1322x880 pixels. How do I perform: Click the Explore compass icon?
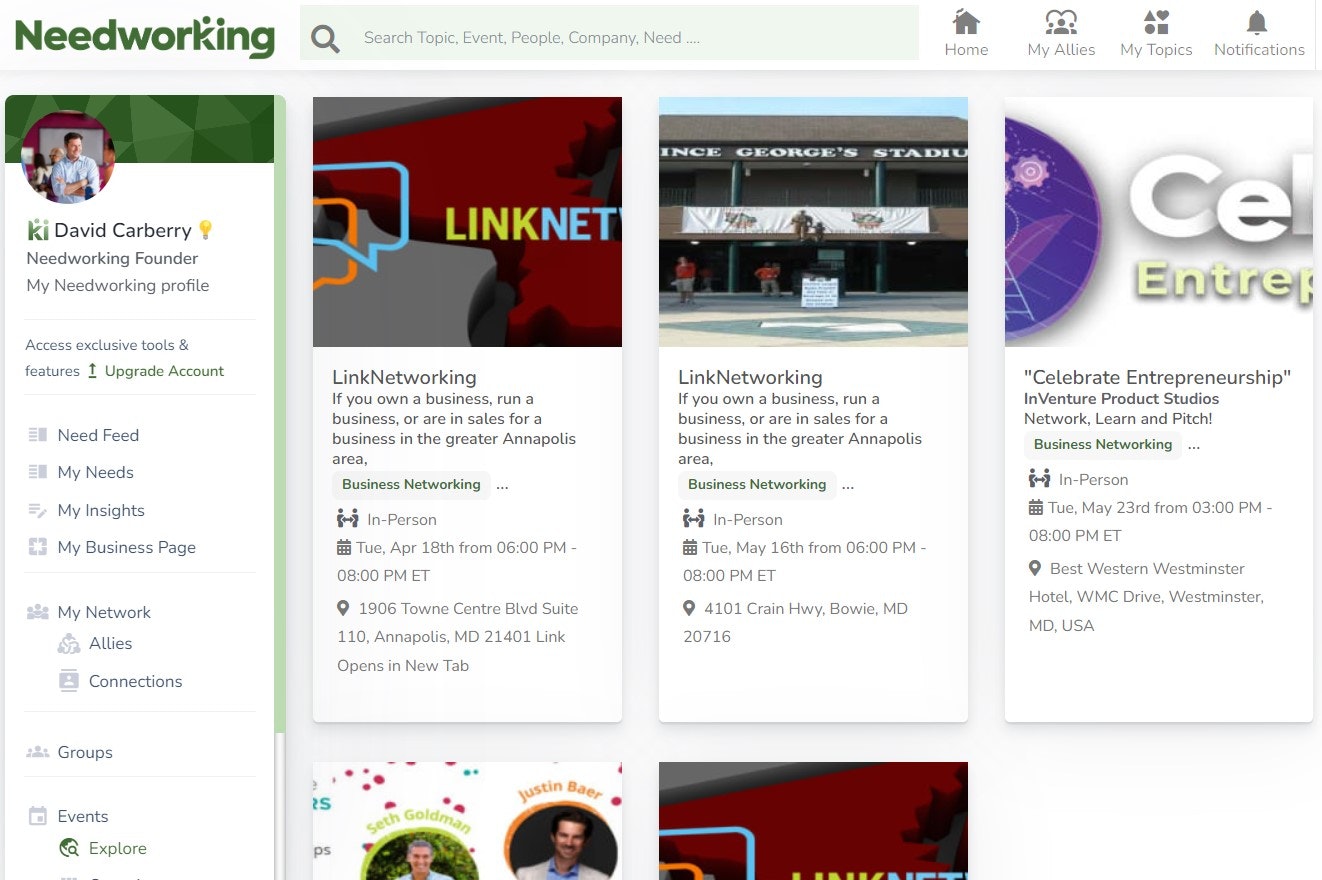click(x=69, y=848)
